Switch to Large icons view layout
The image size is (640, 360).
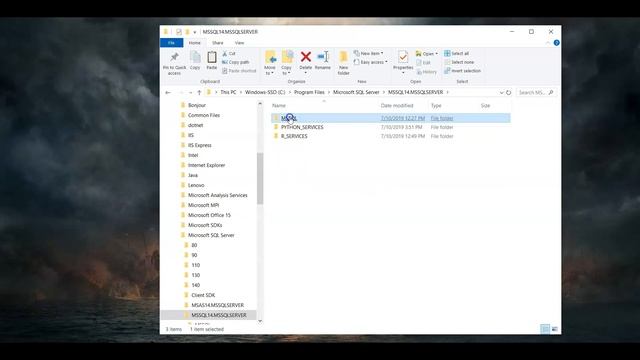pyautogui.click(x=555, y=329)
